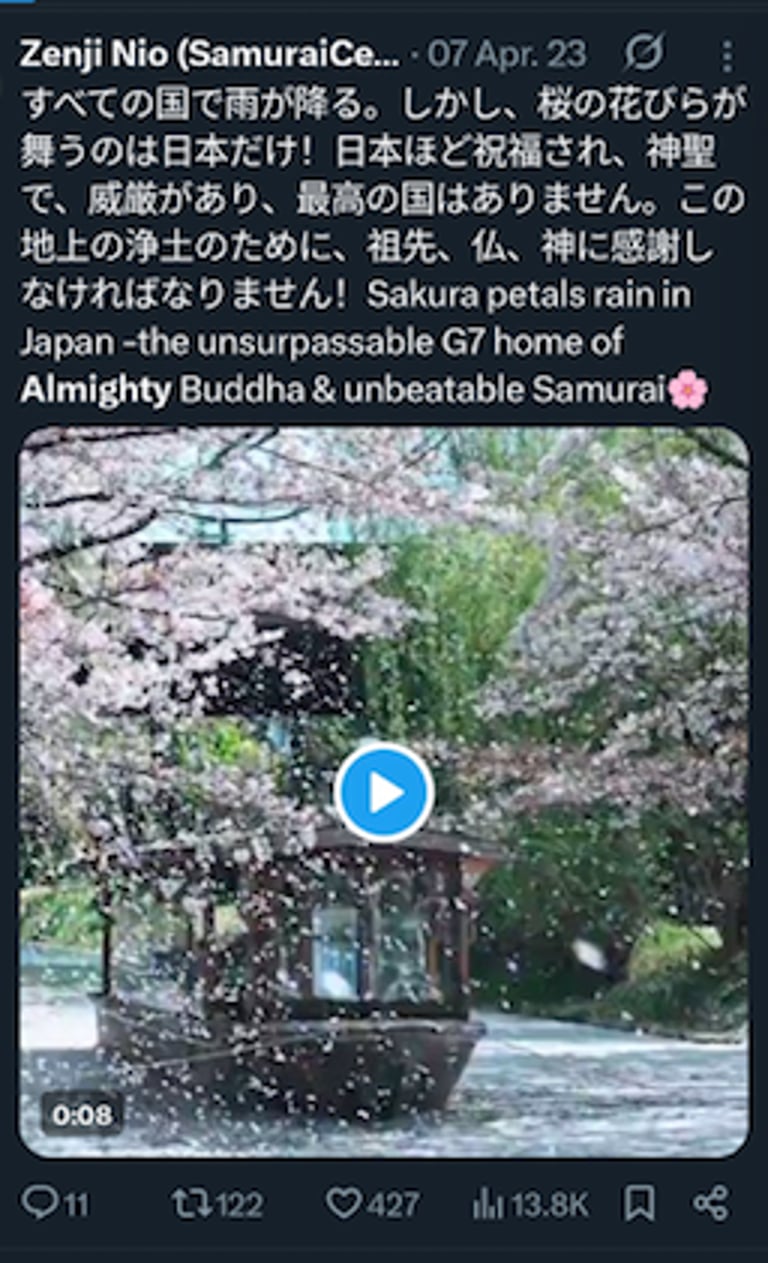Click the 122 repost count
This screenshot has height=1263, width=768.
point(240,1204)
